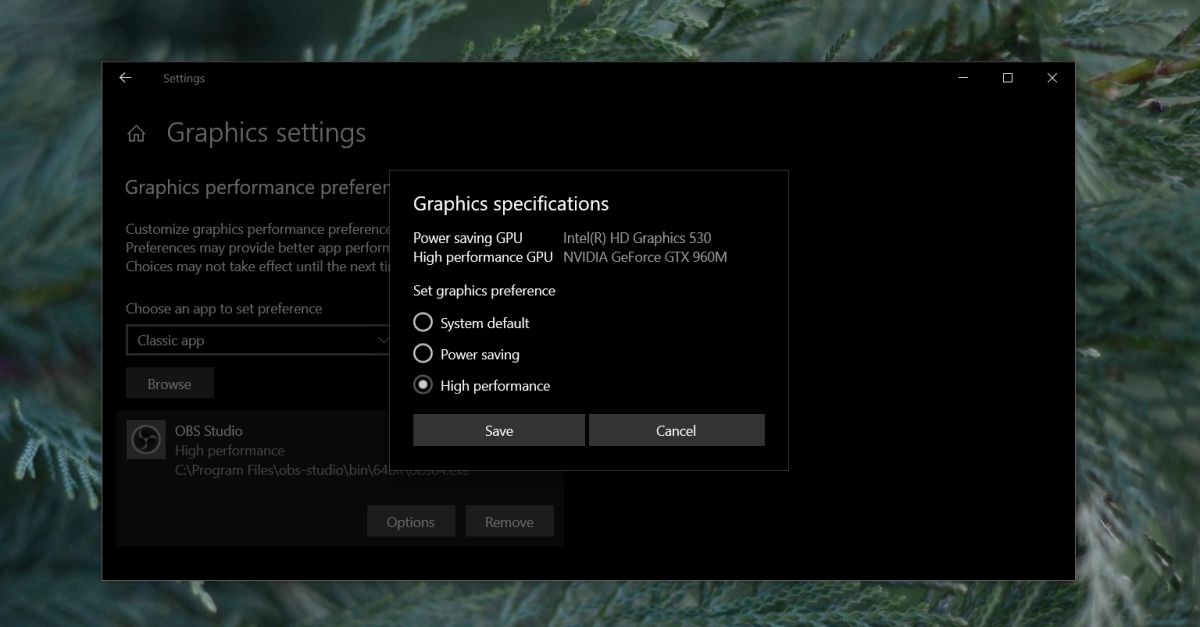Viewport: 1200px width, 627px height.
Task: Go back using the Settings back arrow
Action: point(125,78)
